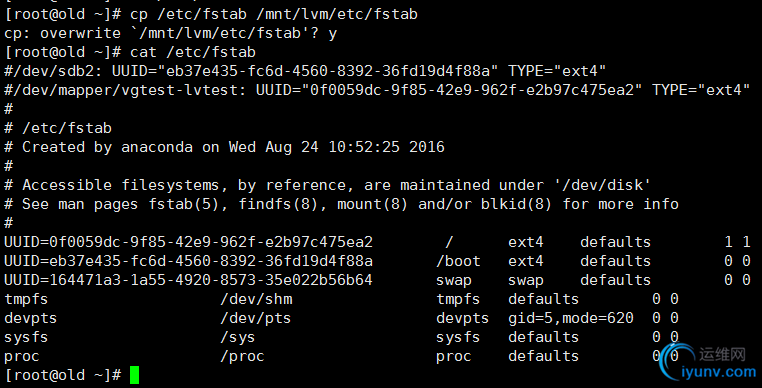
Task: Click the /proc mount point
Action: tap(242, 356)
